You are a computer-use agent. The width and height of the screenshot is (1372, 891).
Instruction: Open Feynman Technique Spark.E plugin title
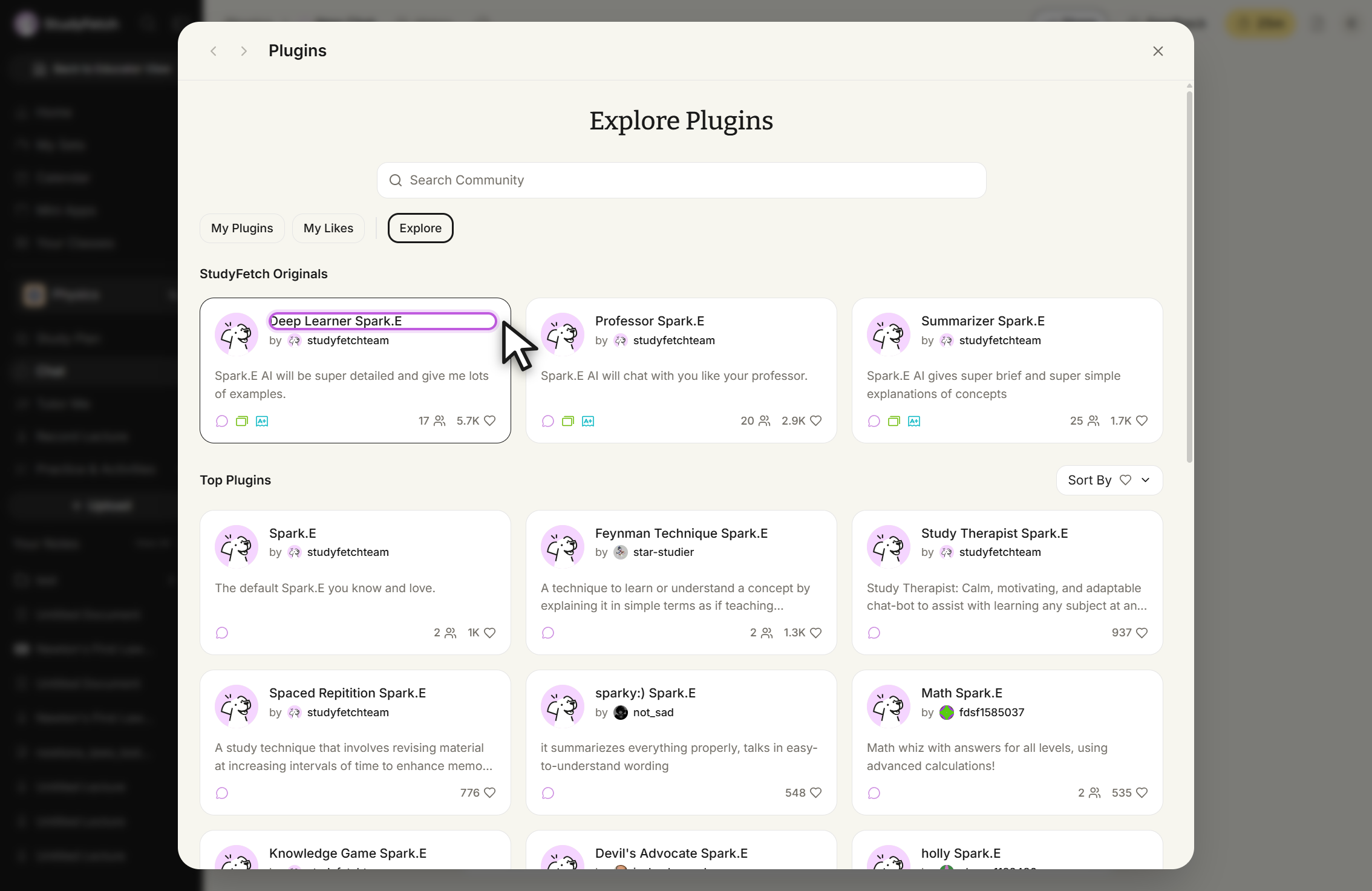pos(681,534)
